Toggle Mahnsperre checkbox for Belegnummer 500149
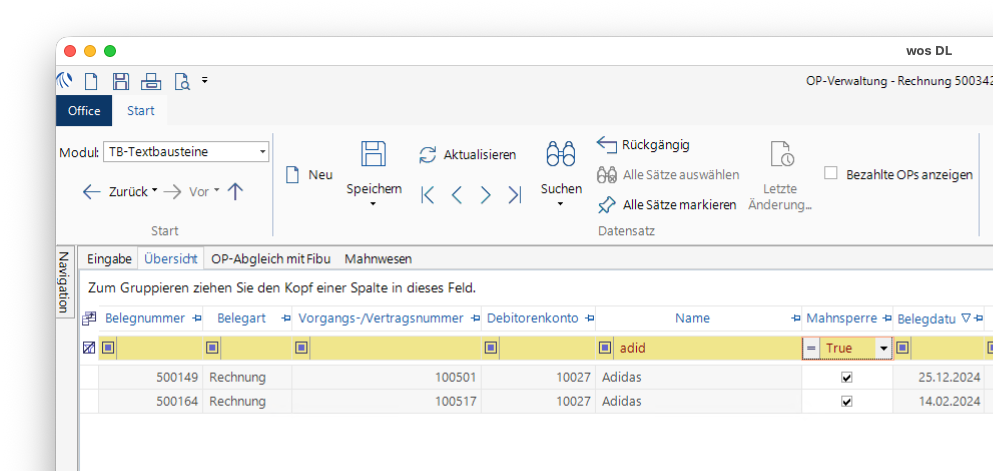993x471 pixels. coord(847,378)
